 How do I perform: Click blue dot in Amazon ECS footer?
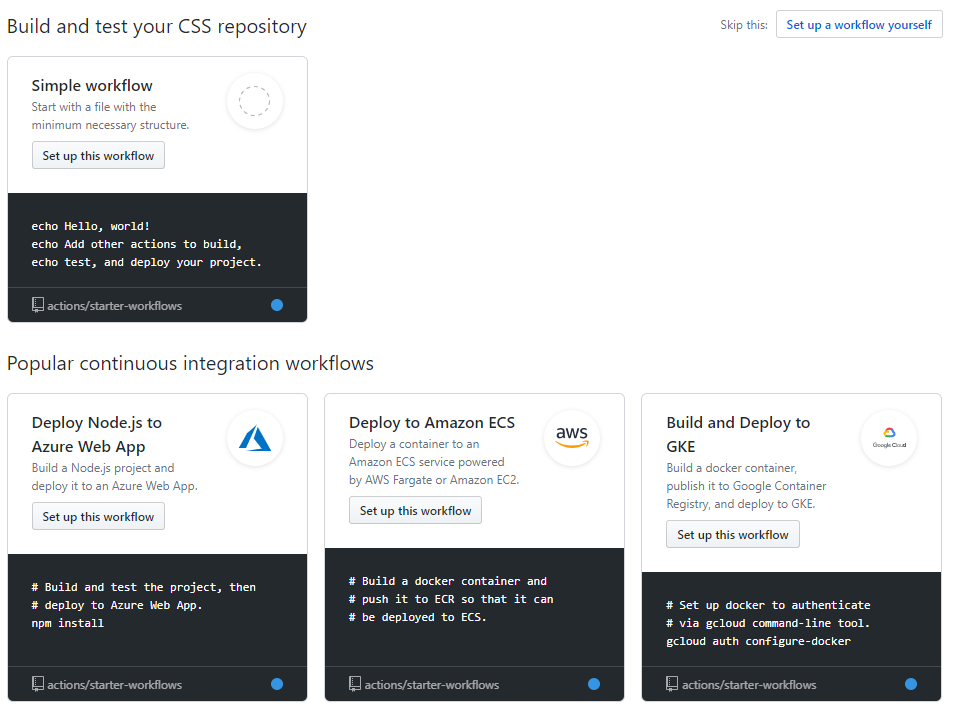pos(594,684)
